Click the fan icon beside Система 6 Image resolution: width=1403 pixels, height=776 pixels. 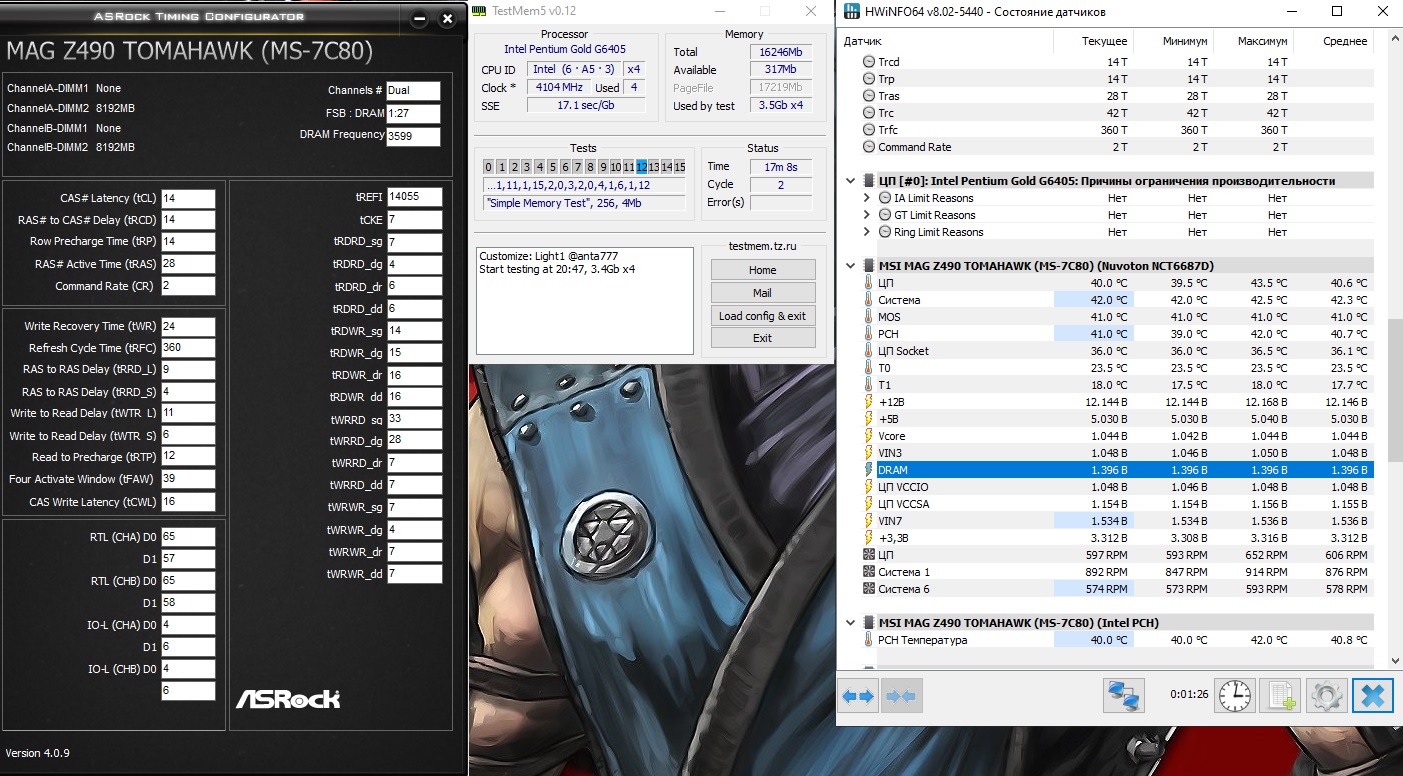point(868,589)
